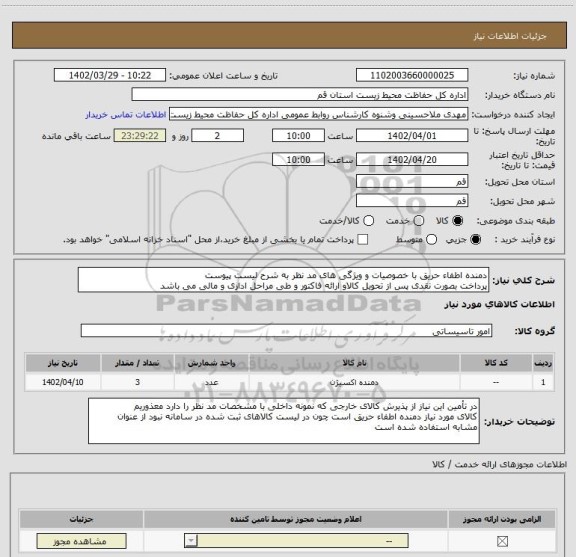Click the واحد شمارش column header
Screen dimensions: 576x557
pos(212,363)
